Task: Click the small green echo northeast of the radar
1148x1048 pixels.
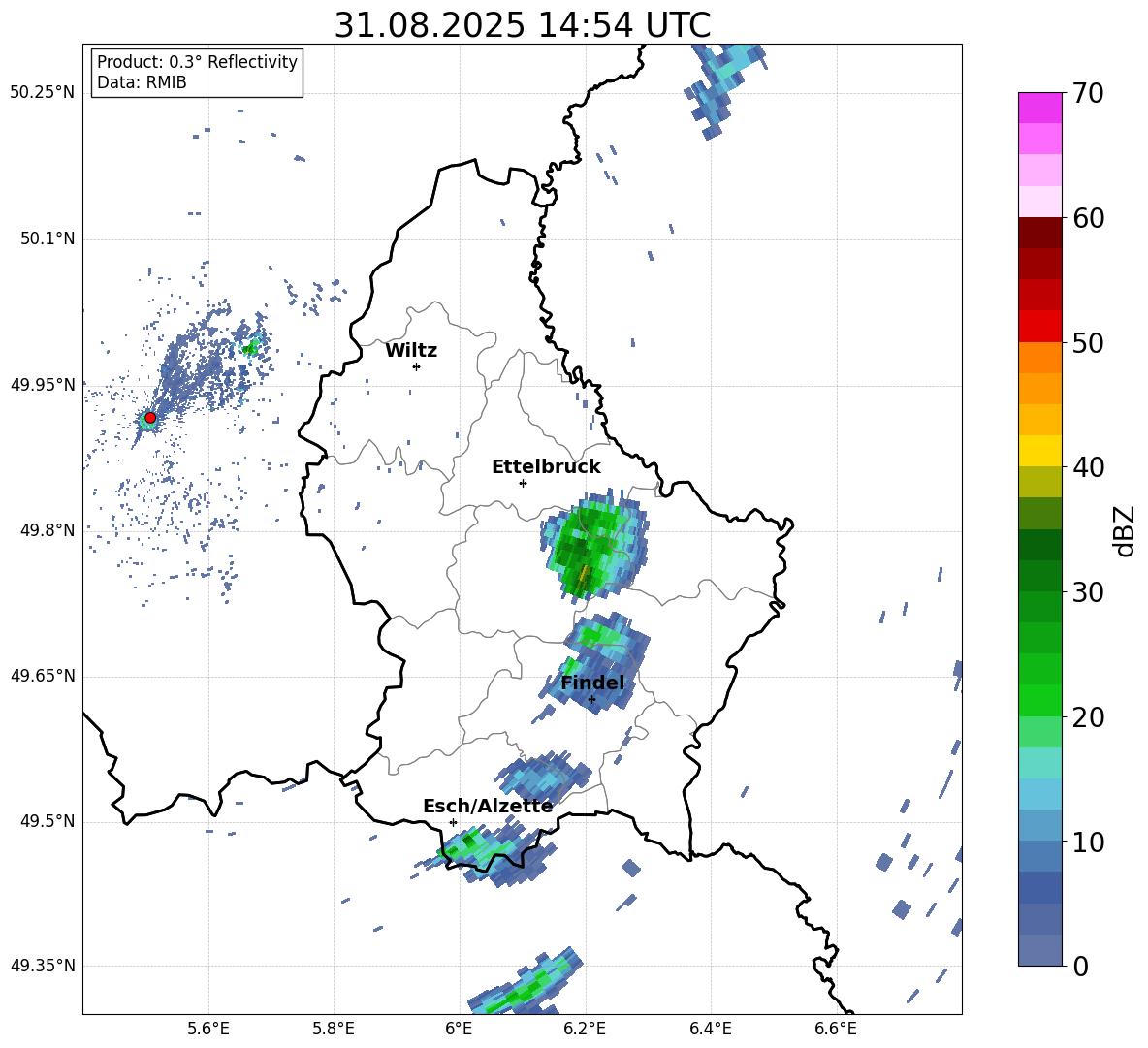Action: pyautogui.click(x=251, y=347)
